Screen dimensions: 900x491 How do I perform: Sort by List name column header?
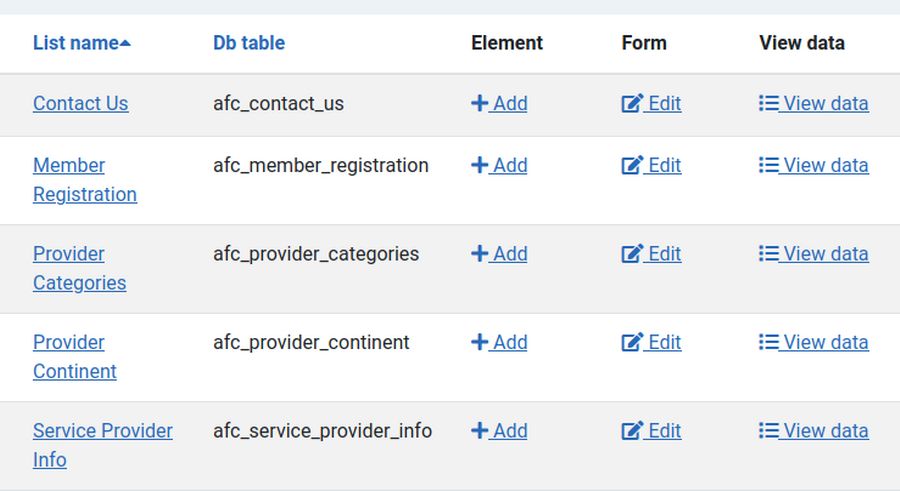click(x=75, y=43)
